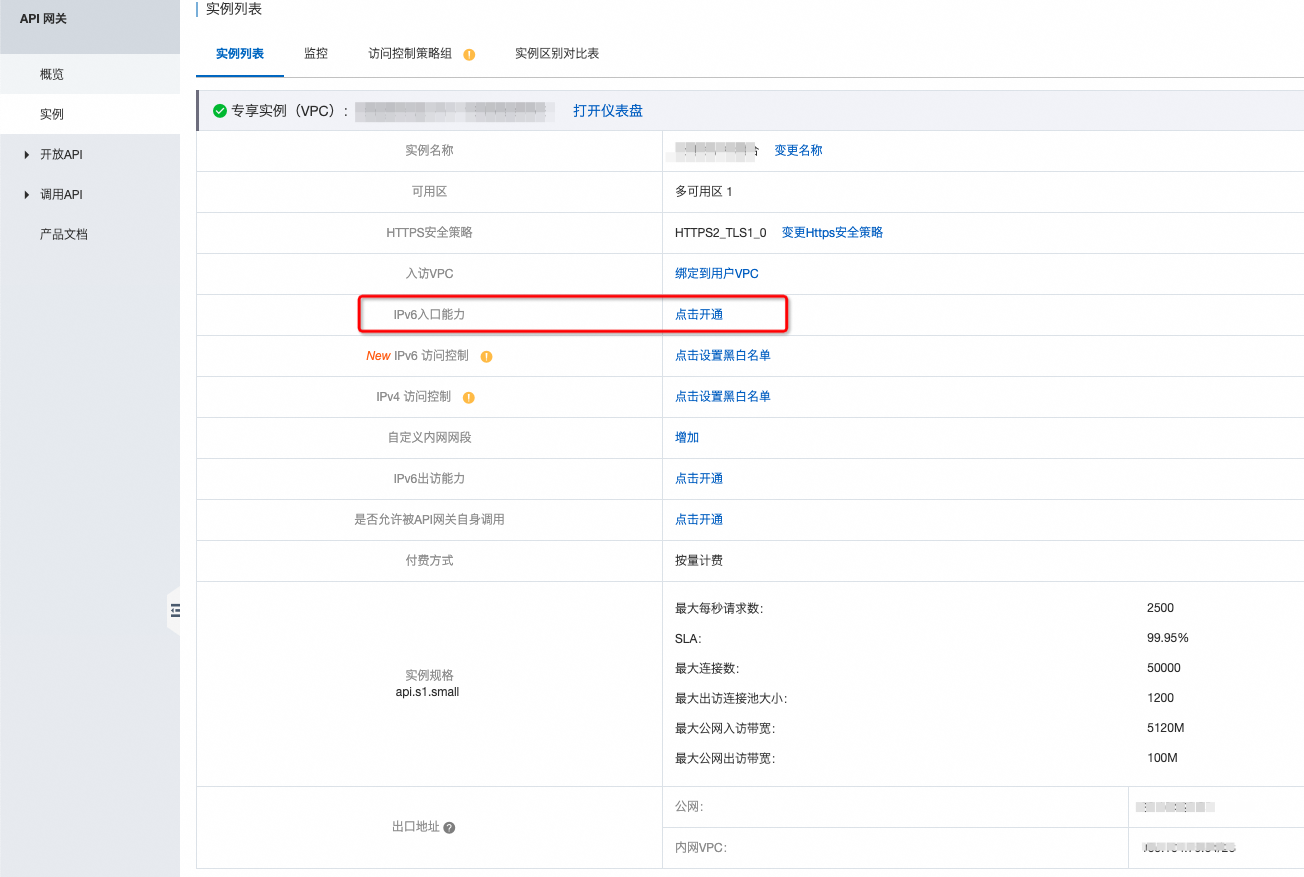The image size is (1304, 877).
Task: Click the 打开仪表盘 link
Action: [x=608, y=111]
